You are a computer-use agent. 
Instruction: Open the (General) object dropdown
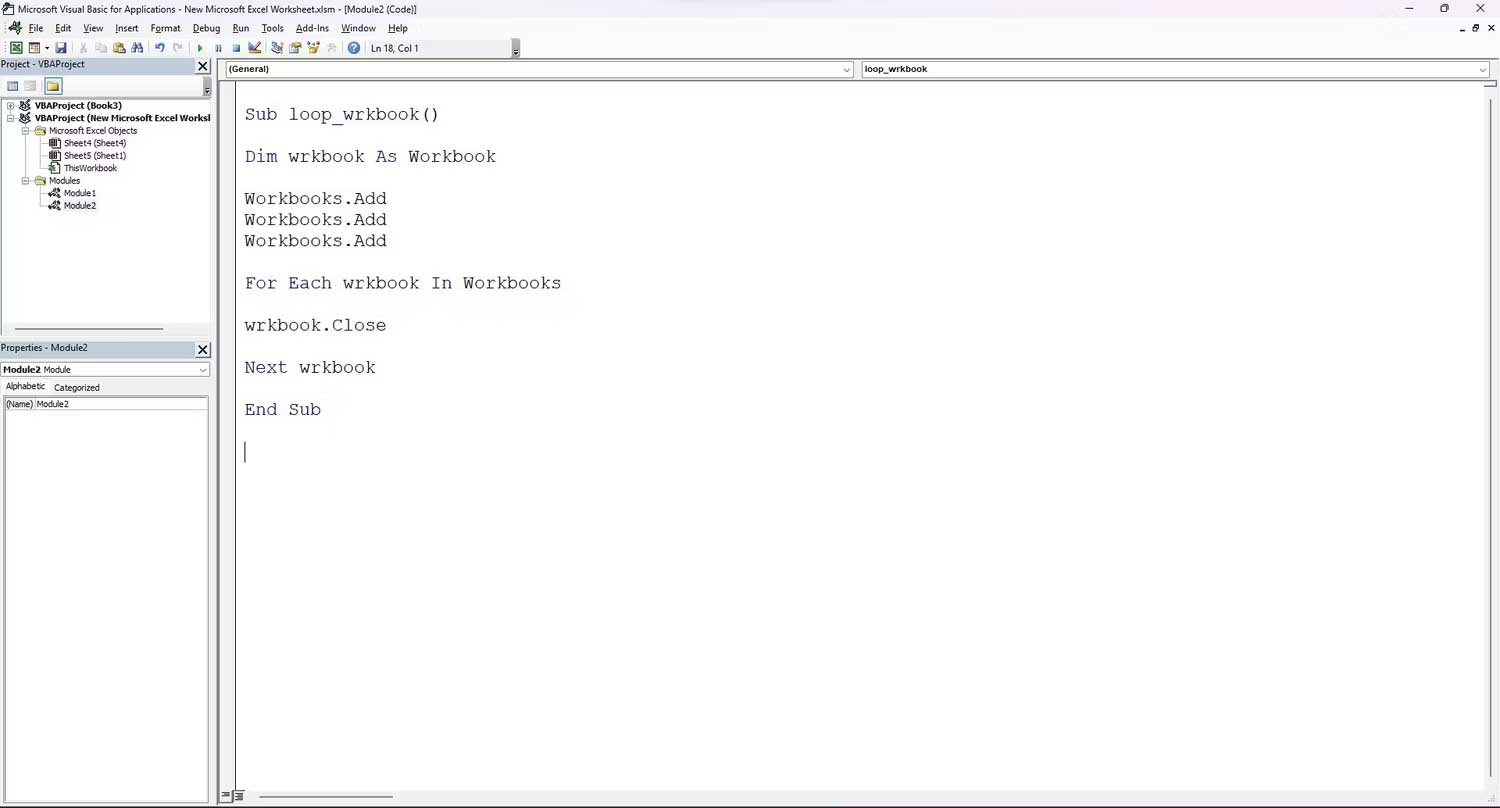pyautogui.click(x=846, y=69)
